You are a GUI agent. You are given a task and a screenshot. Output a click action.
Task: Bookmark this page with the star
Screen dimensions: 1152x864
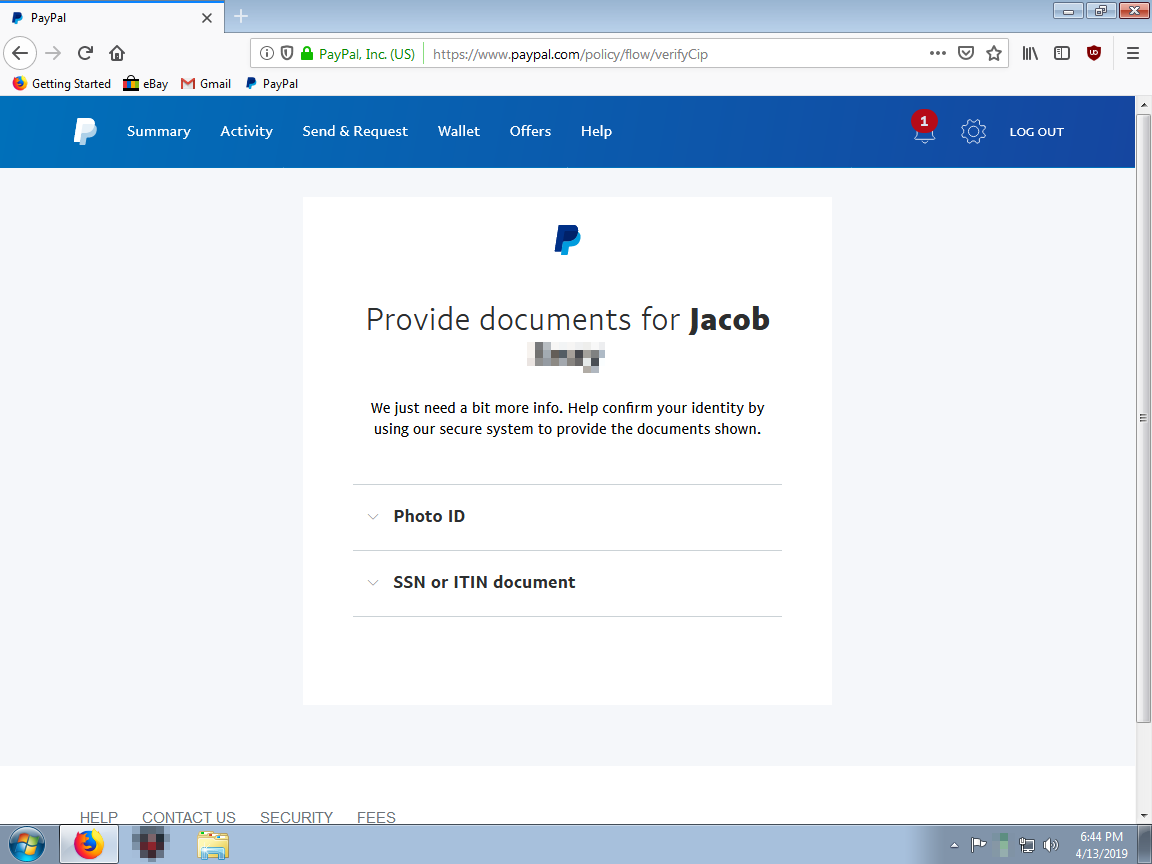click(994, 53)
